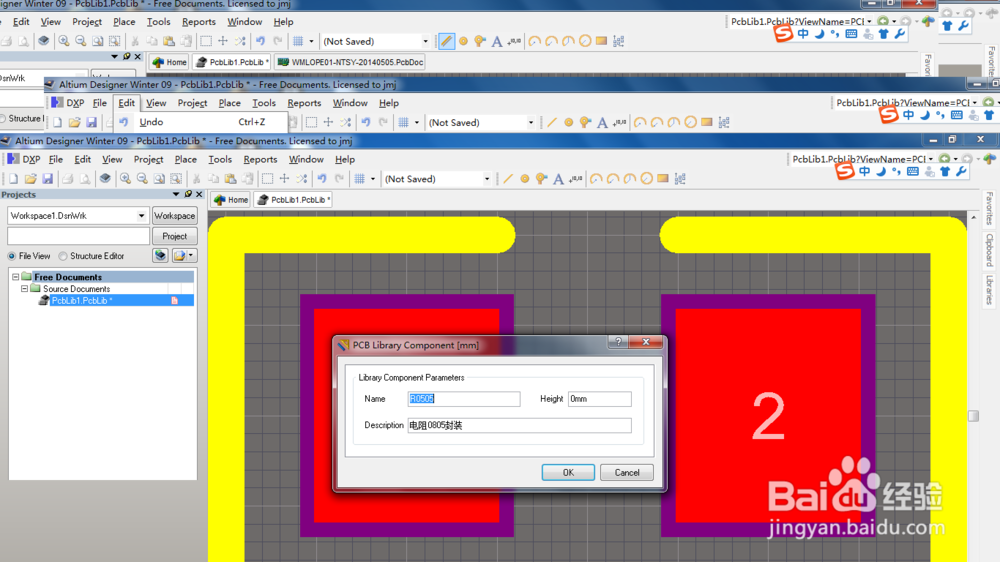The image size is (1000, 562).
Task: Select Place Line tool in front window toolbar
Action: (508, 179)
